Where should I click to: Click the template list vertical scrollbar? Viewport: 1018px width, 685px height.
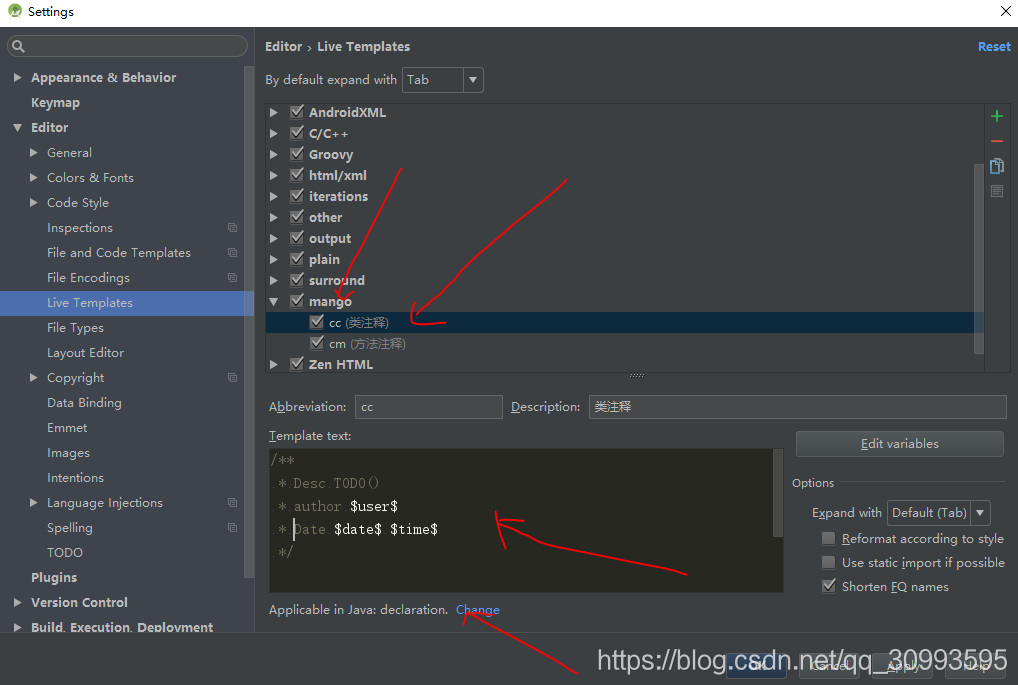coord(979,258)
